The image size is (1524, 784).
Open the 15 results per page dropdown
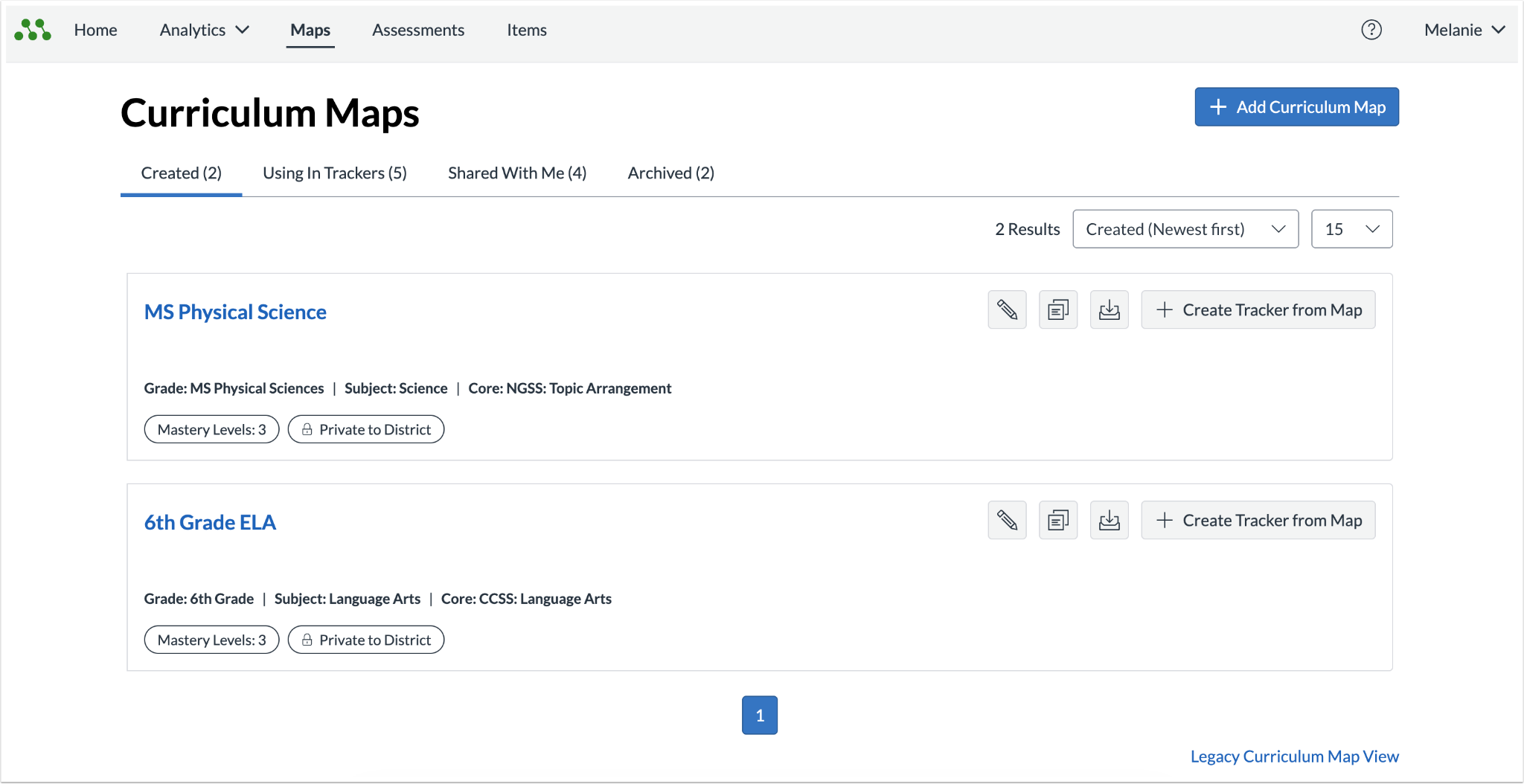point(1351,229)
